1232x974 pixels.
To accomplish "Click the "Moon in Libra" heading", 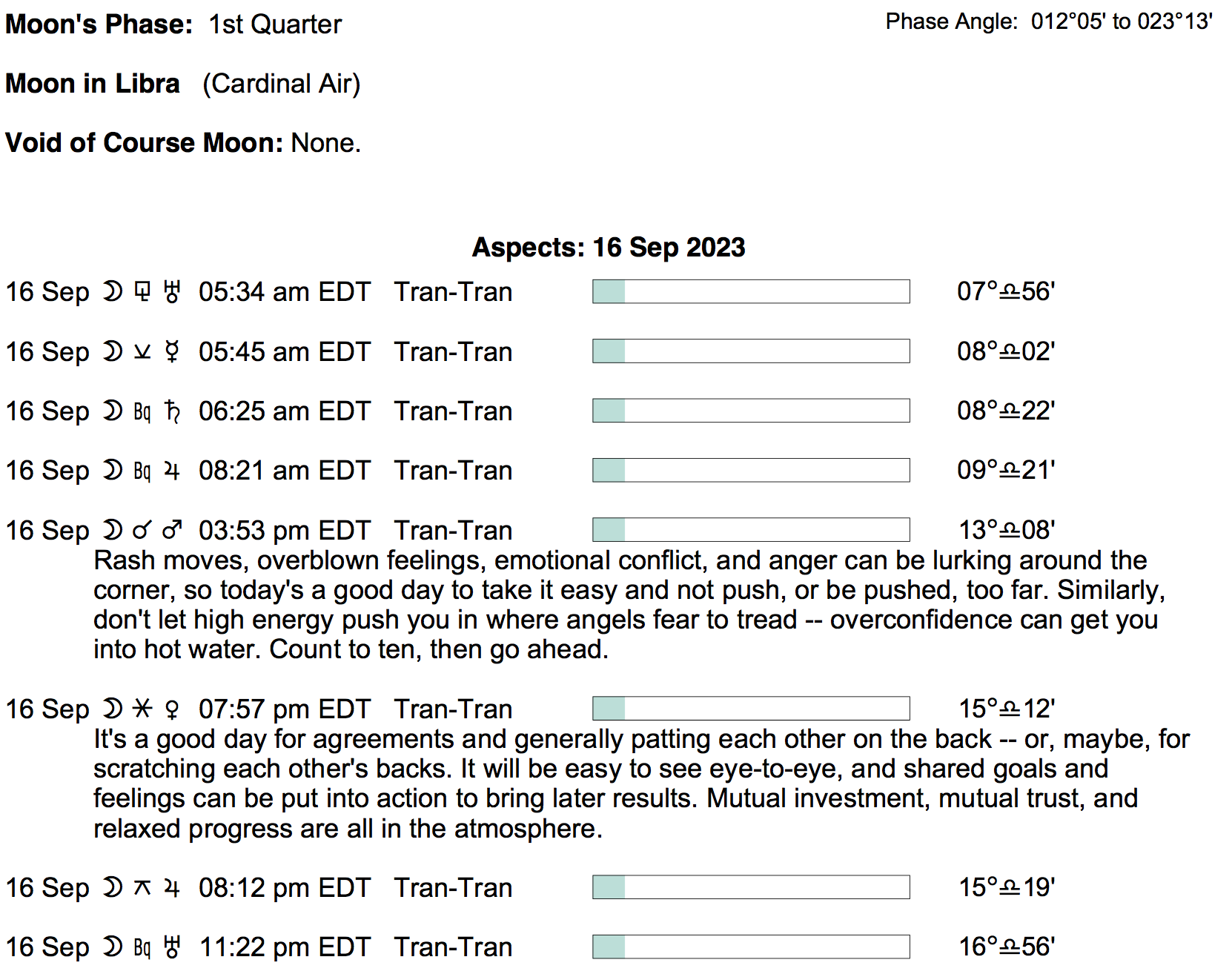I will [93, 84].
